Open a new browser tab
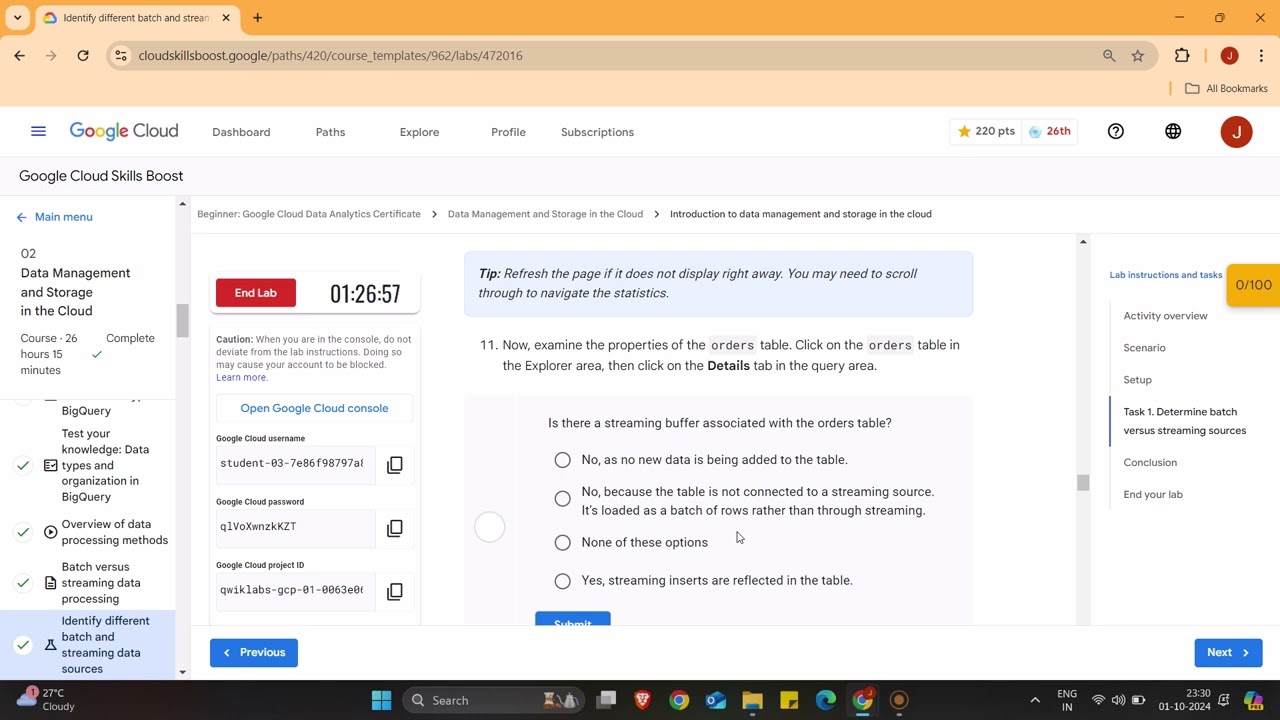 coord(257,17)
